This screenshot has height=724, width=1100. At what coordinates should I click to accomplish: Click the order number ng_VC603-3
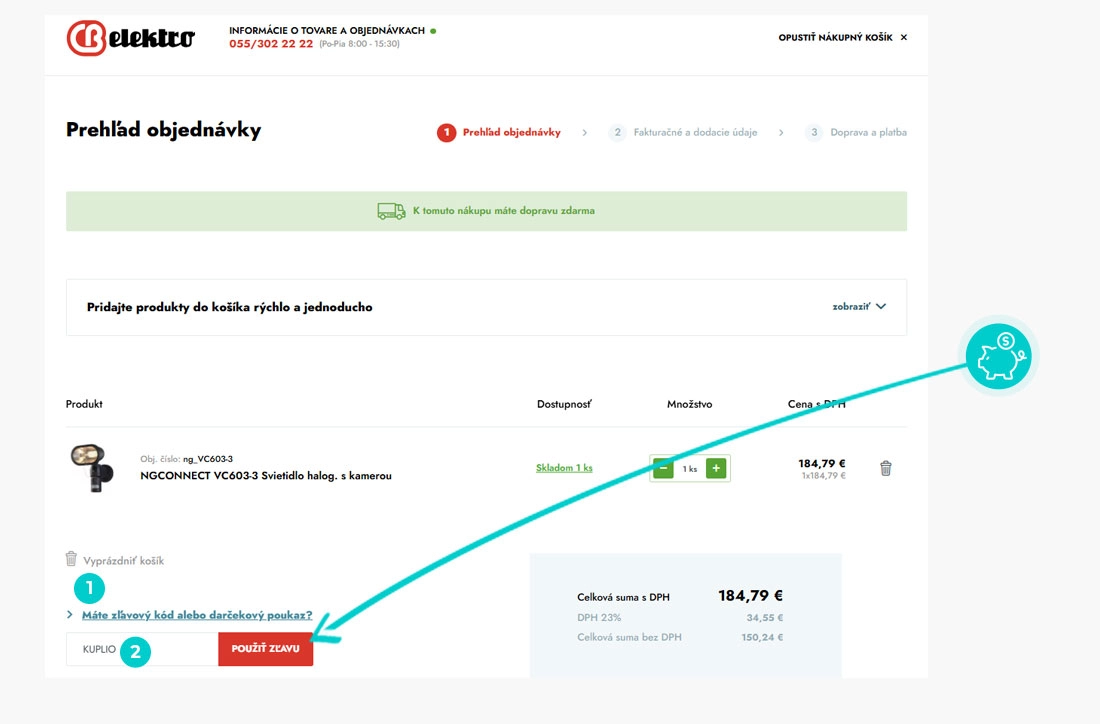[x=208, y=459]
